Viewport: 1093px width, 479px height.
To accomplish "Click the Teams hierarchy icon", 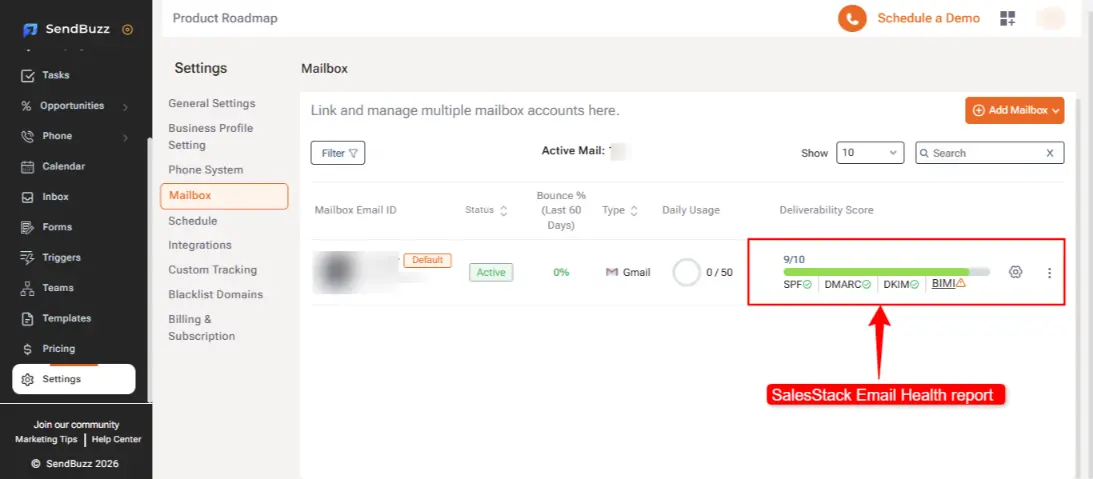I will click(27, 287).
